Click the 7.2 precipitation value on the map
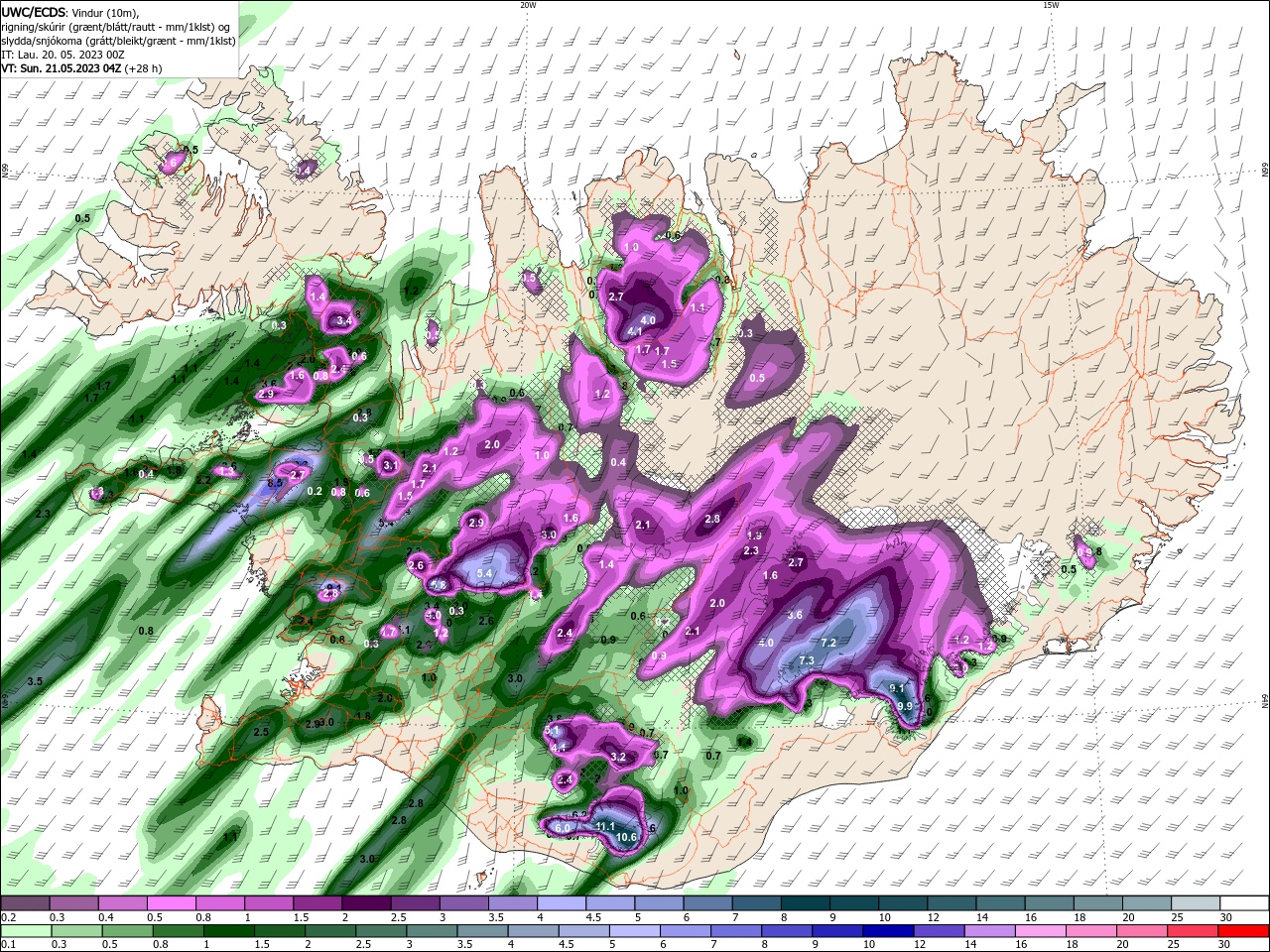Viewport: 1270px width, 952px height. 829,643
